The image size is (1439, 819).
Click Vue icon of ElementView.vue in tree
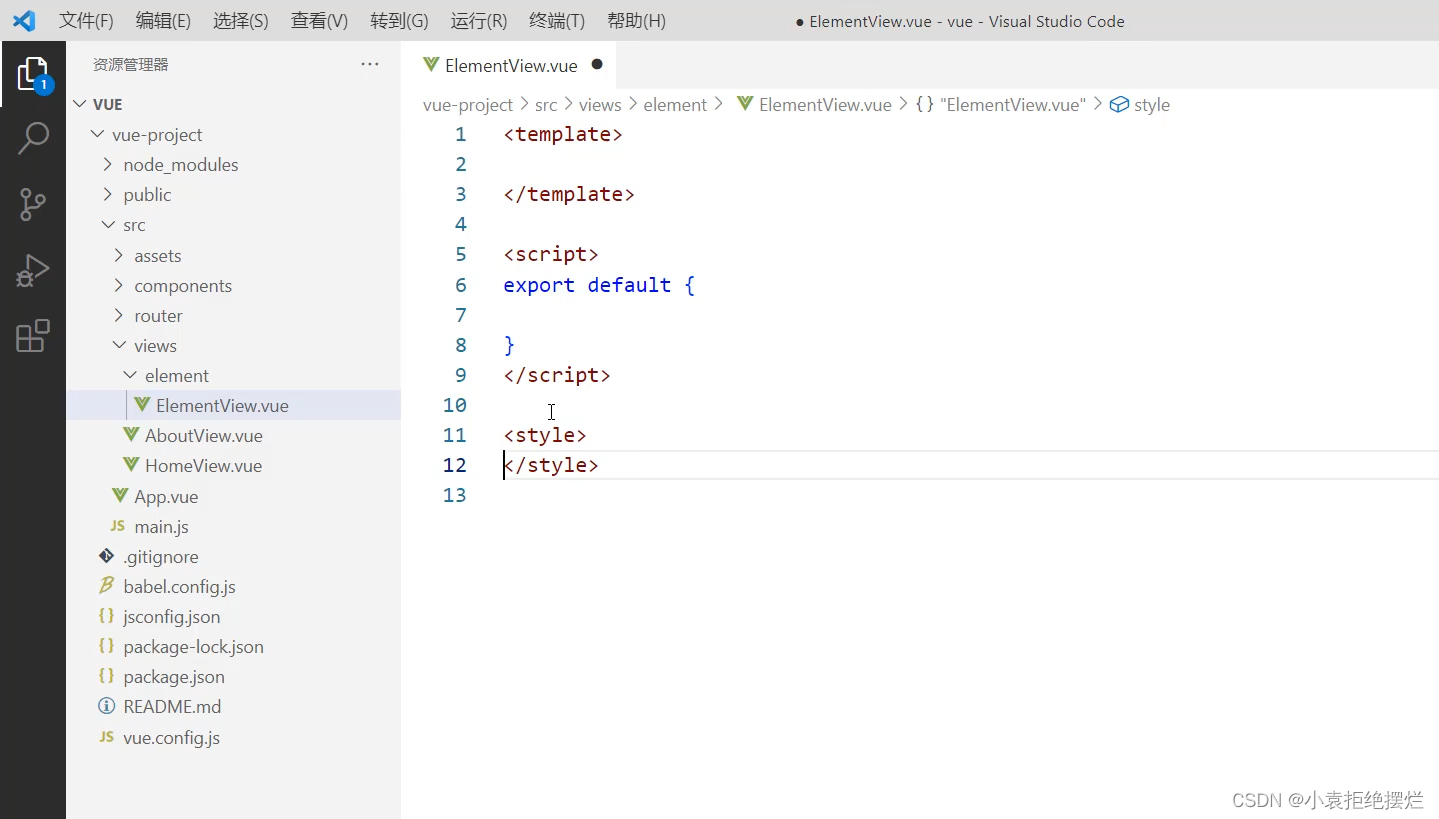point(142,405)
